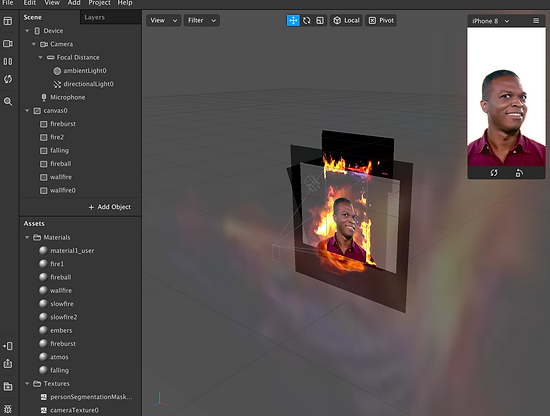The image size is (550, 416).
Task: Rotate the simulator device preview
Action: pos(519,173)
